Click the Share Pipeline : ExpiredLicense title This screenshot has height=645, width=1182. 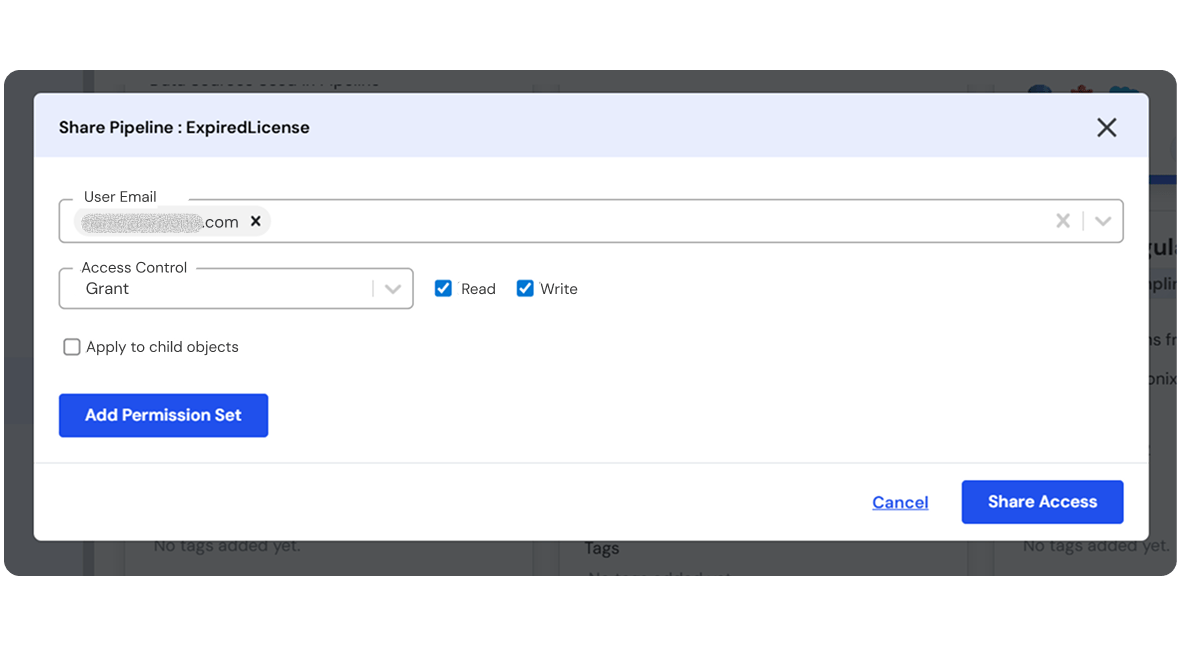point(184,127)
